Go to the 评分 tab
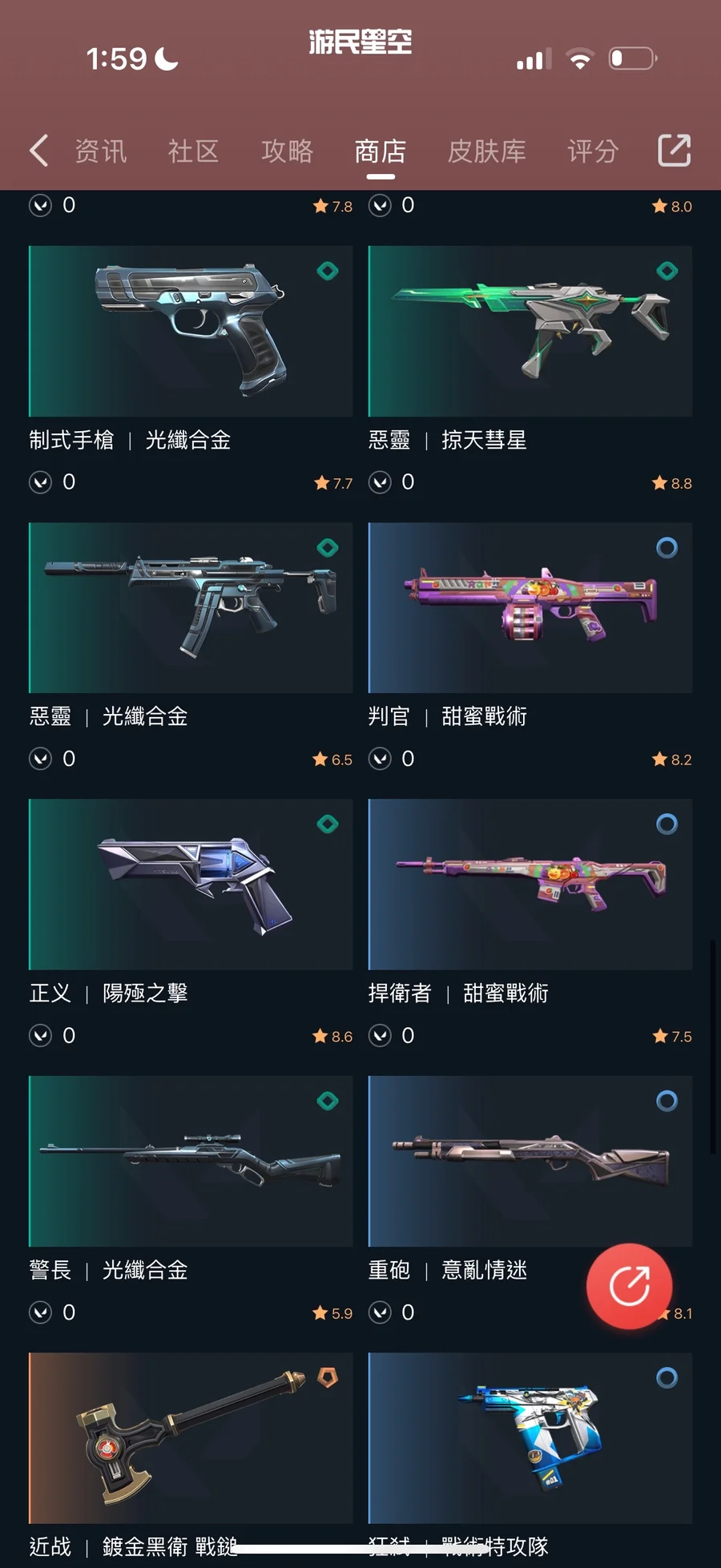The width and height of the screenshot is (721, 1568). point(593,151)
